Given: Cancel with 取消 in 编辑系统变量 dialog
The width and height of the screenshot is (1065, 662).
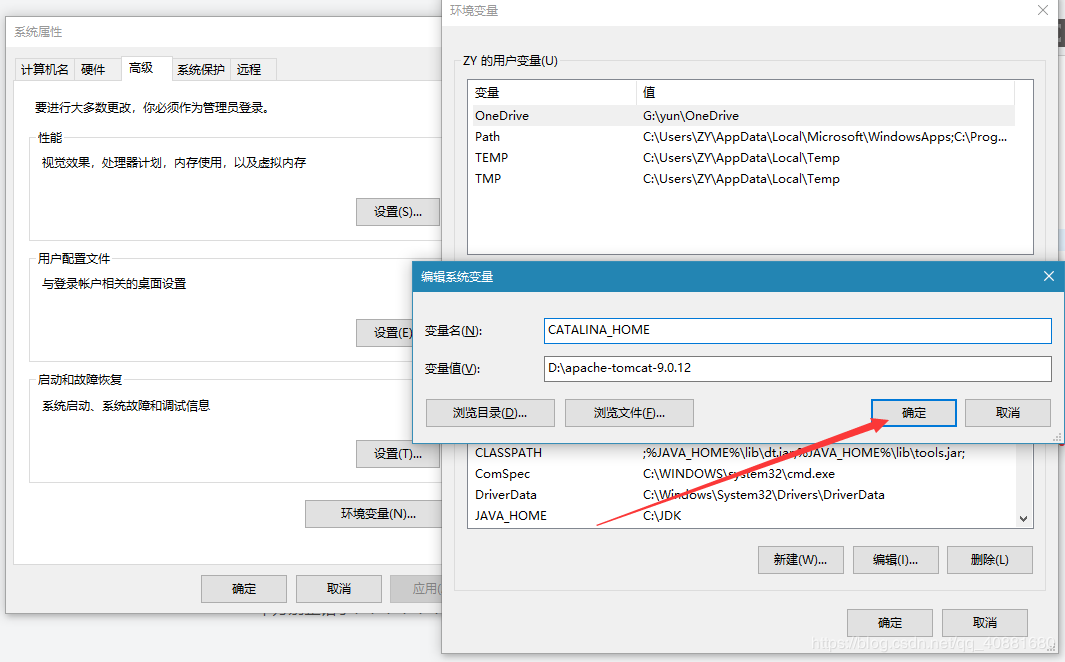Looking at the screenshot, I should (1007, 413).
